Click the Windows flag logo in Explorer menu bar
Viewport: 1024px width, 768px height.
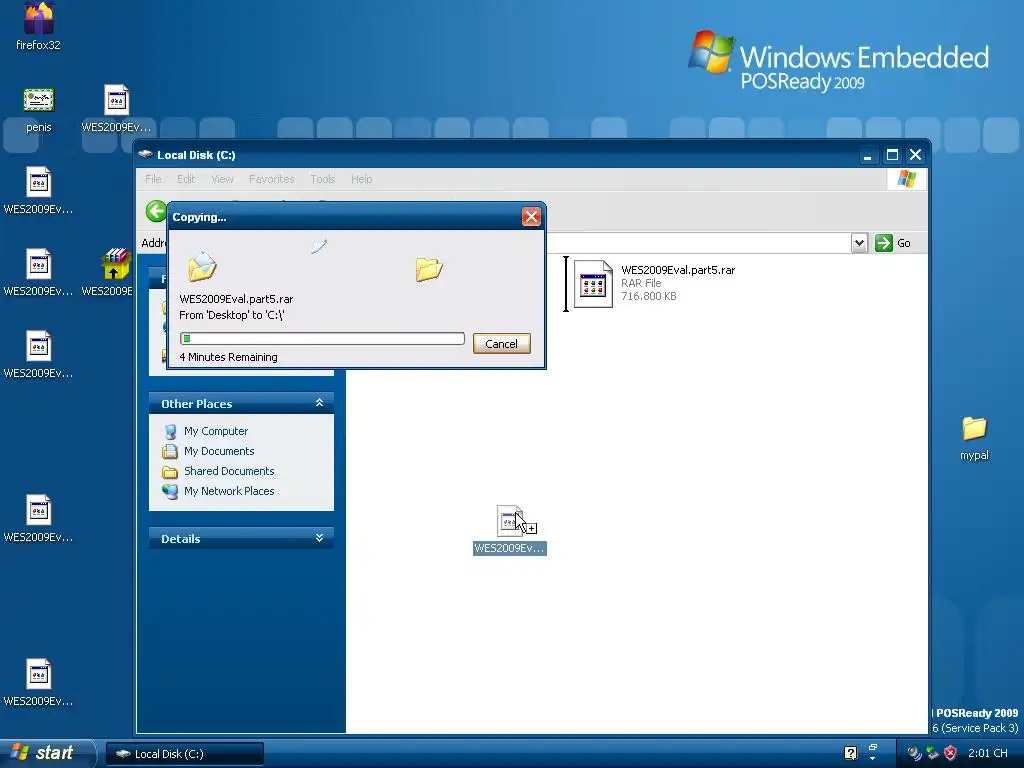(x=906, y=179)
